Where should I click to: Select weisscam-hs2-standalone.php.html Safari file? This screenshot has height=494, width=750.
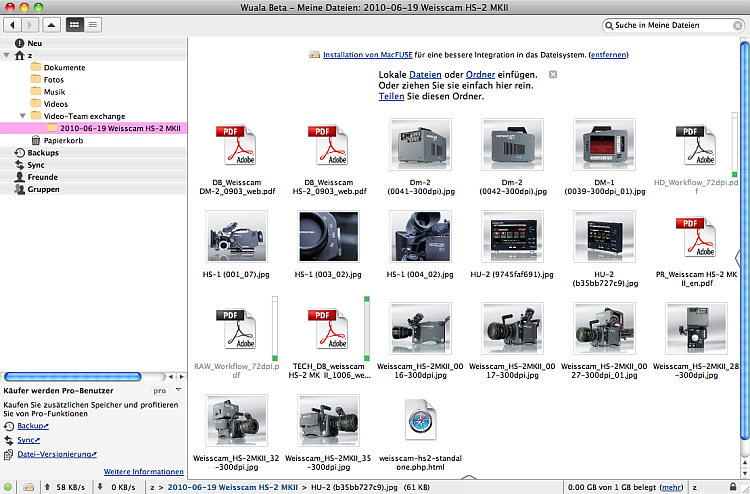[420, 420]
